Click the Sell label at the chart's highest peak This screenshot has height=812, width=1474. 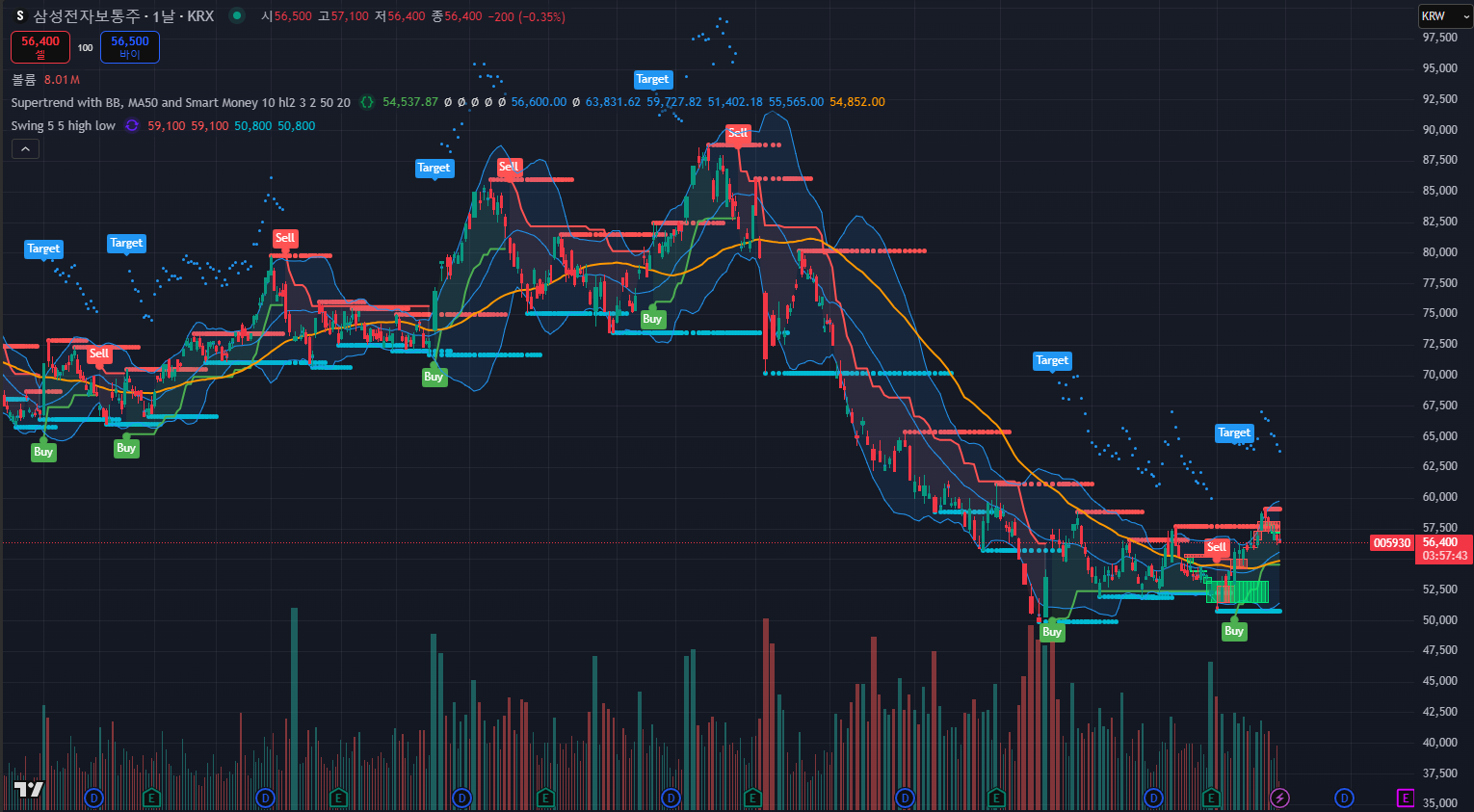(x=738, y=134)
